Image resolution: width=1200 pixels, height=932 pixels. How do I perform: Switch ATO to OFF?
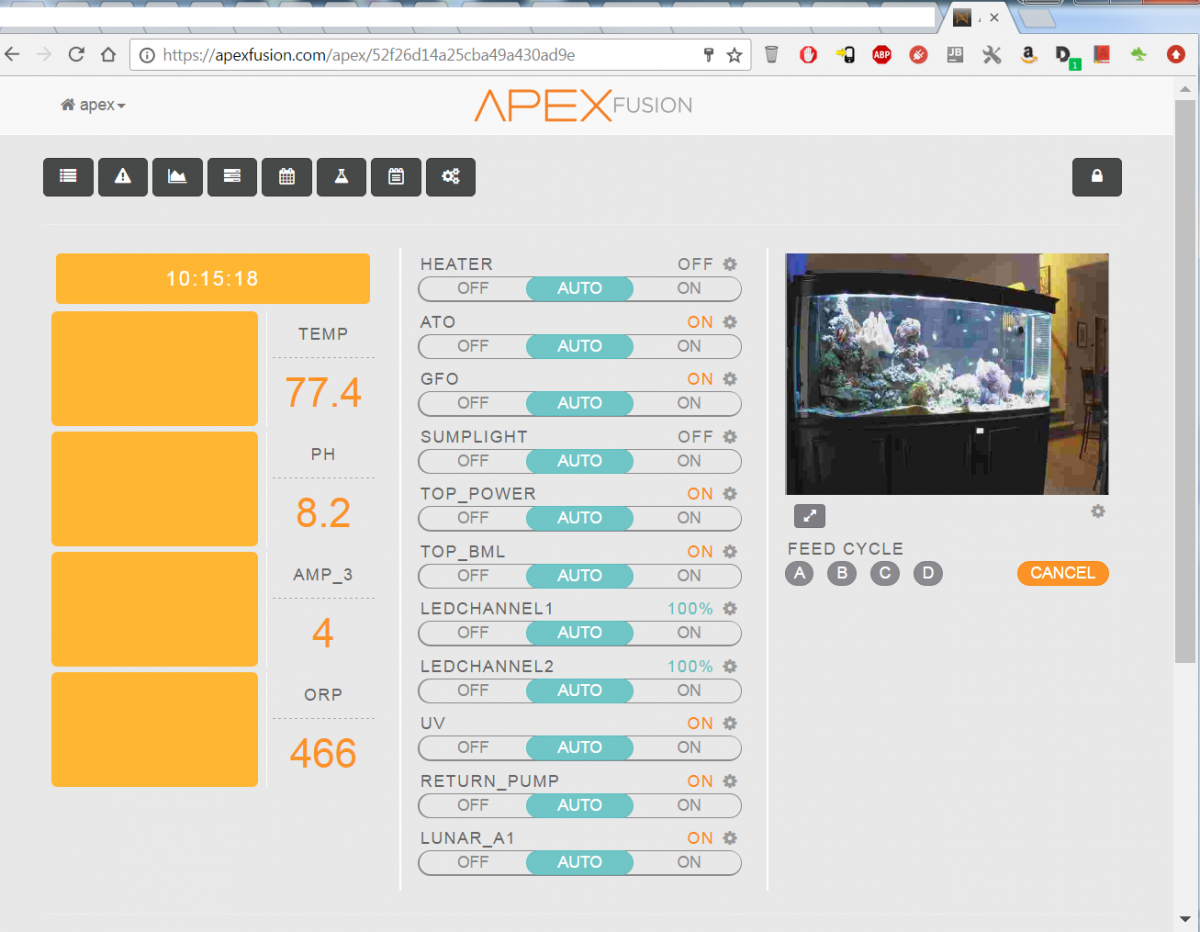(x=473, y=346)
